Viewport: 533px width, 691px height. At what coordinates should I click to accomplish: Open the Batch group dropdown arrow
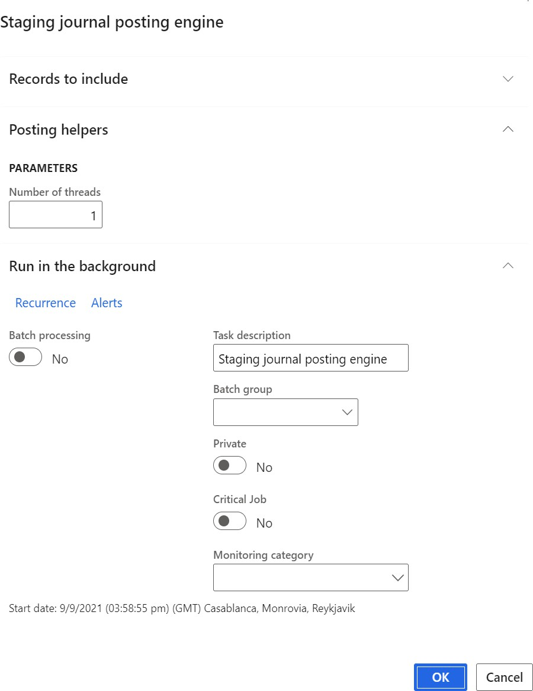(x=347, y=412)
